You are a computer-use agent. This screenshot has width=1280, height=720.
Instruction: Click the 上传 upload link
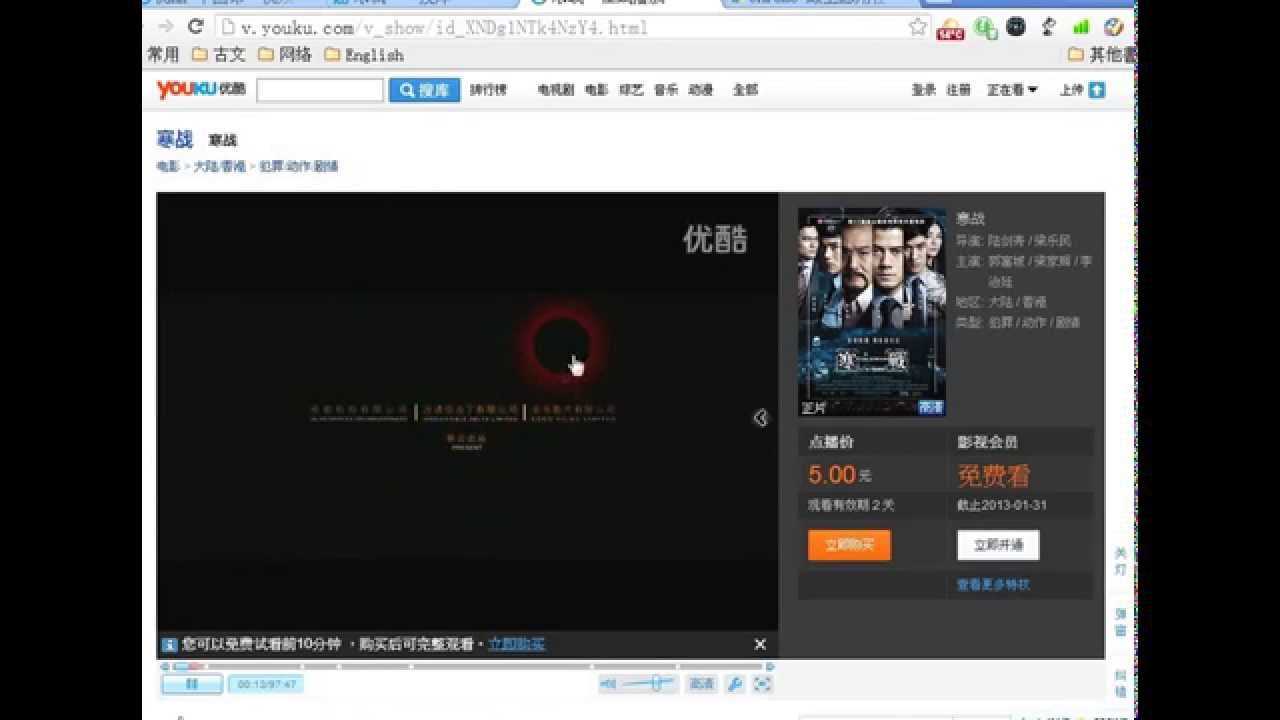tap(1071, 90)
